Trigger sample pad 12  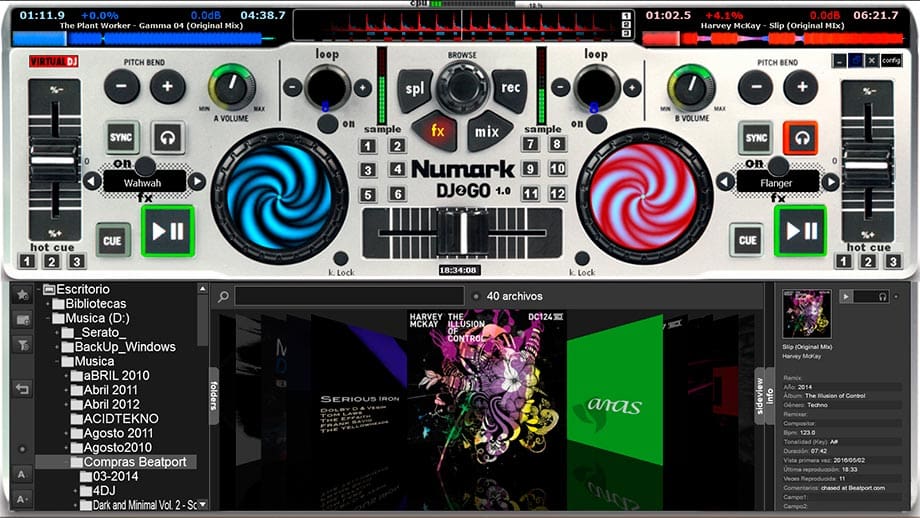(x=557, y=193)
